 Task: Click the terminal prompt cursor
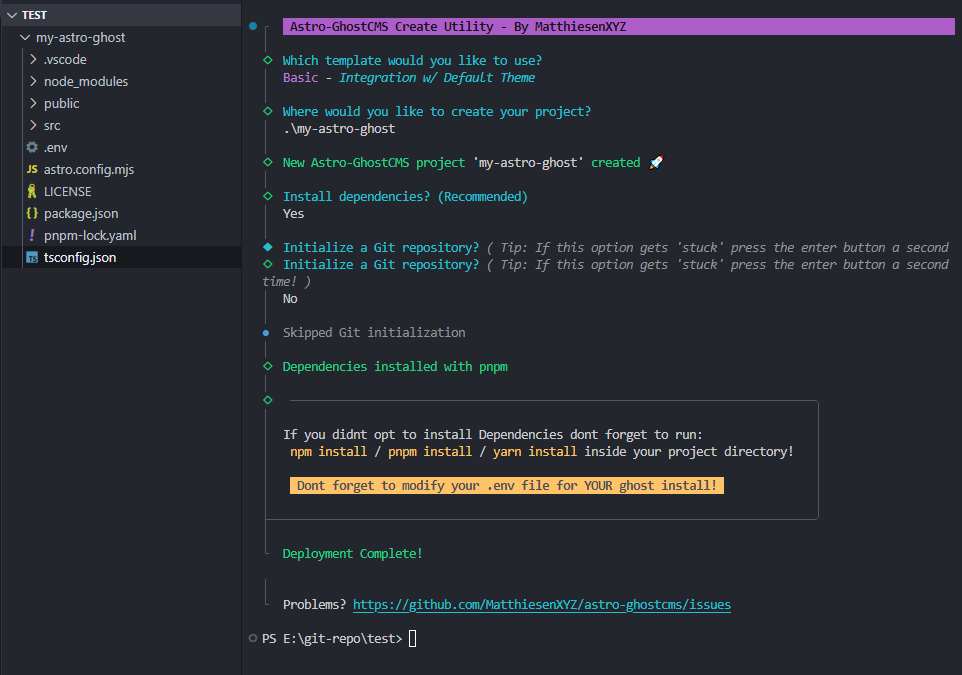(412, 639)
